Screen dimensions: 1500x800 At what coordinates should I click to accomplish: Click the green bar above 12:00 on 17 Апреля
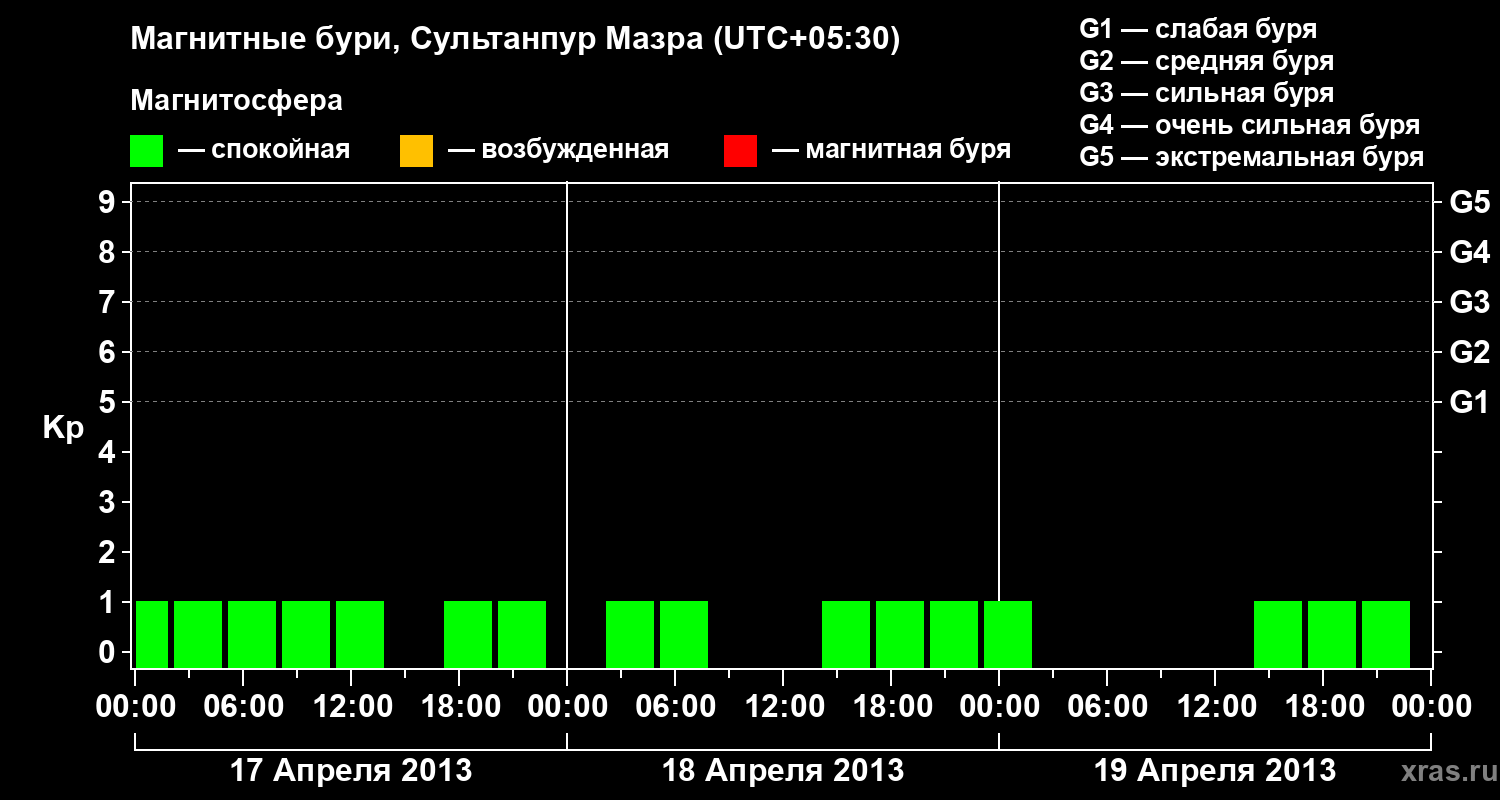pos(360,634)
